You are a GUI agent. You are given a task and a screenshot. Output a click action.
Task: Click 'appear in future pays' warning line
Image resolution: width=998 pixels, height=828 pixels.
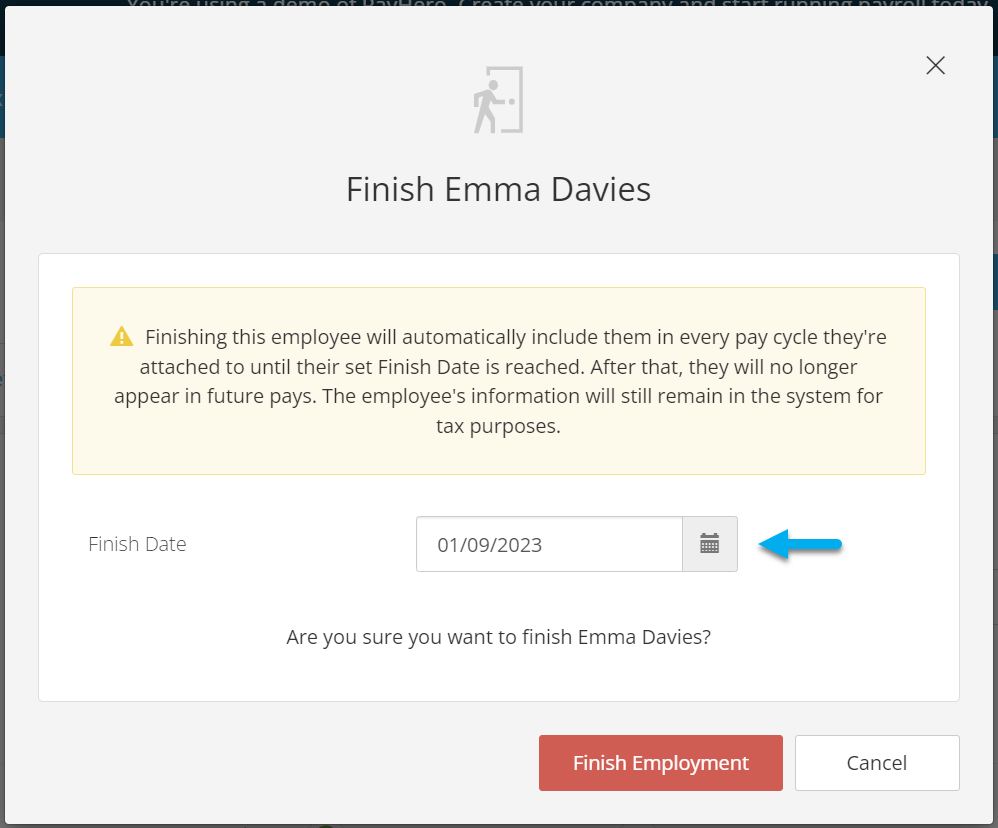pyautogui.click(x=498, y=396)
